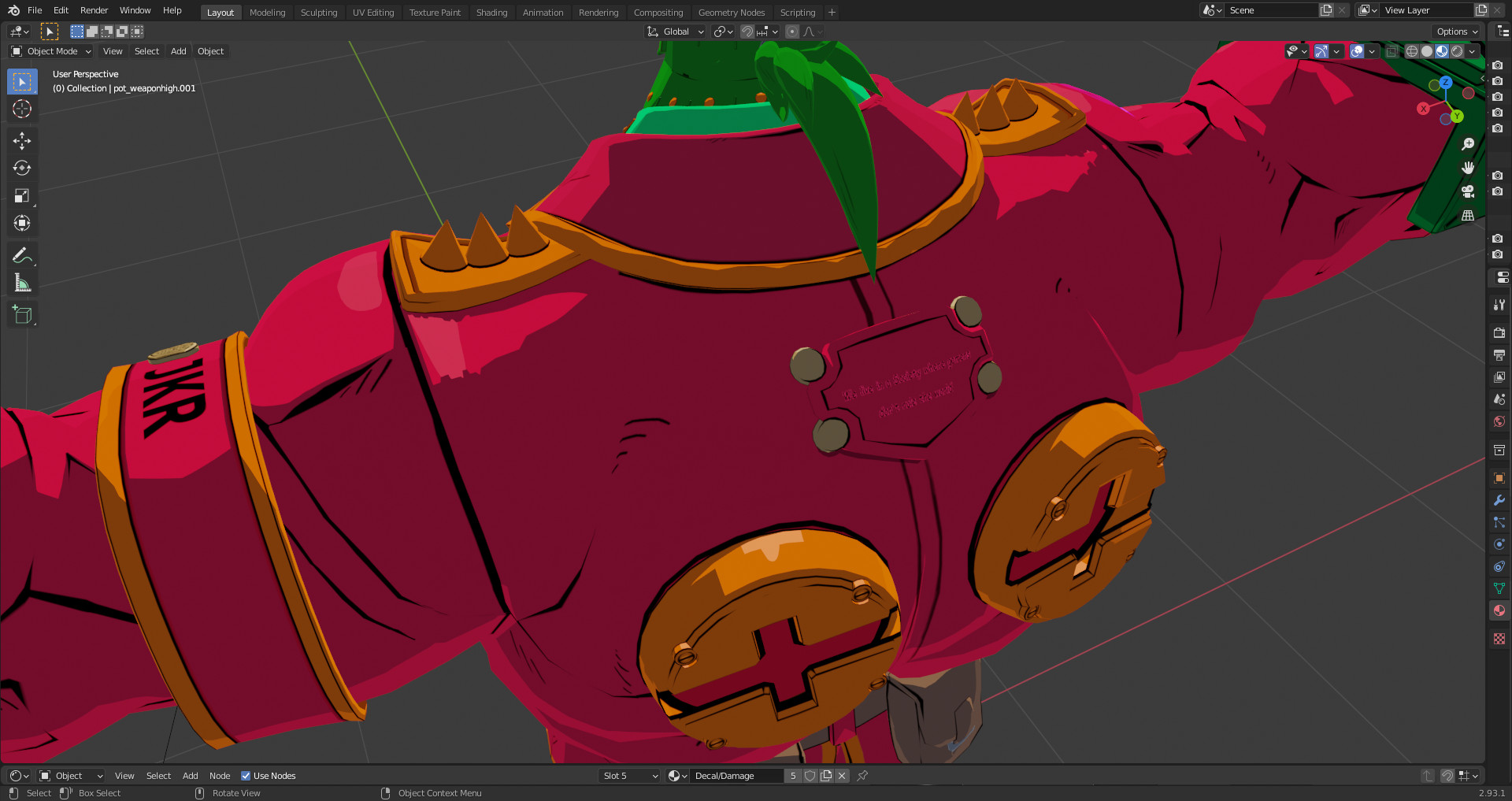Activate the Scale tool
Viewport: 1512px width, 801px height.
pos(22,195)
